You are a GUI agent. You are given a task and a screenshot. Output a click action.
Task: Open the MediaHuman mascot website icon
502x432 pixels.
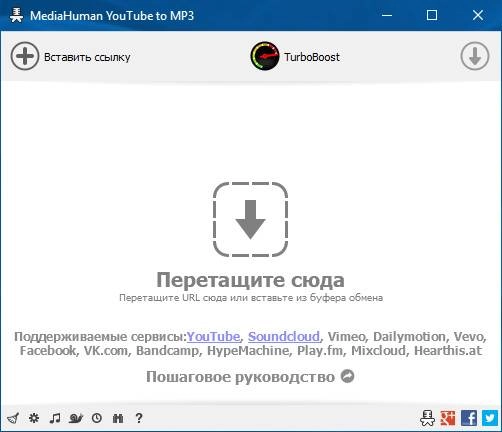pos(427,418)
